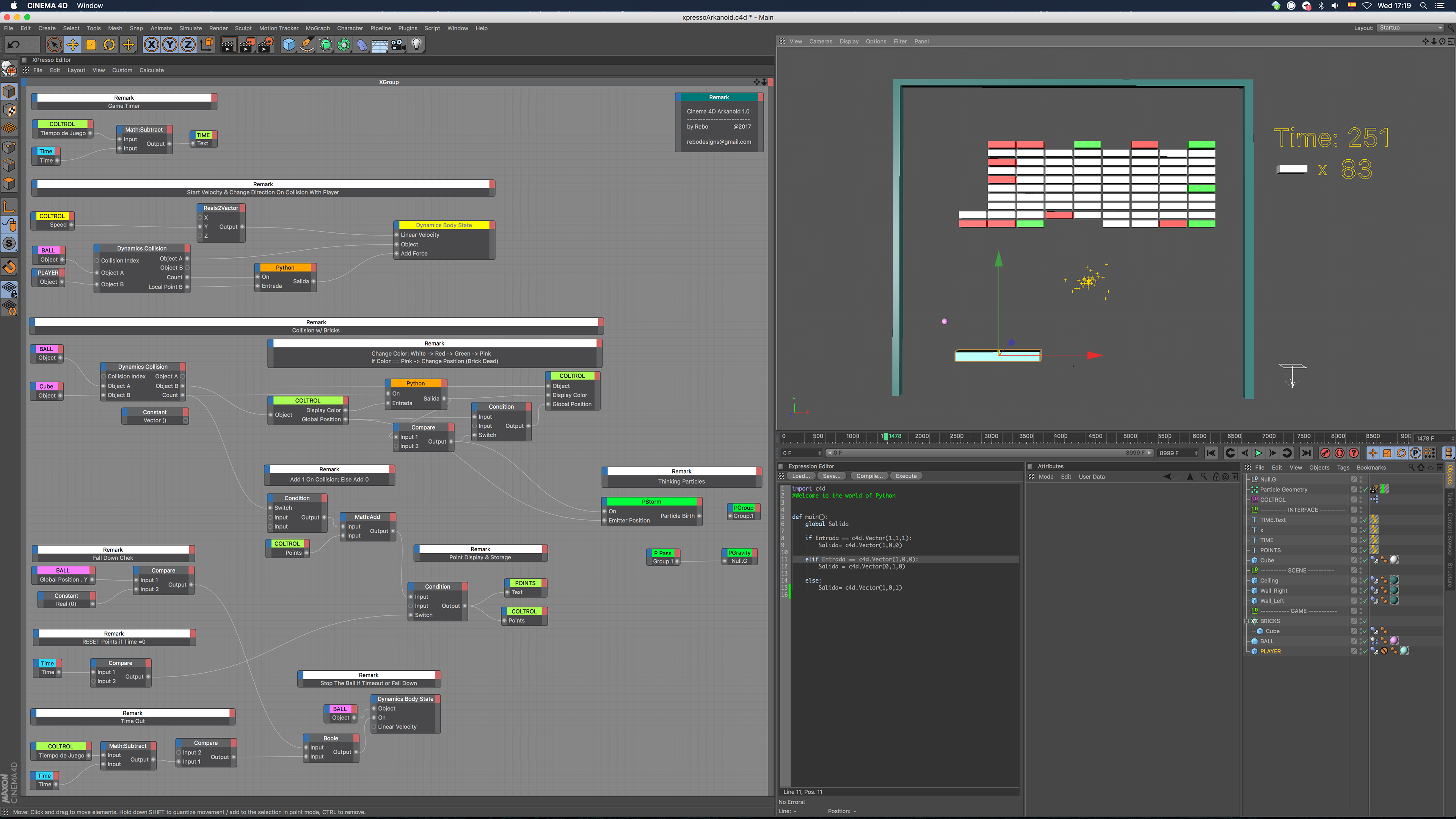Go to end of animation

(1305, 453)
